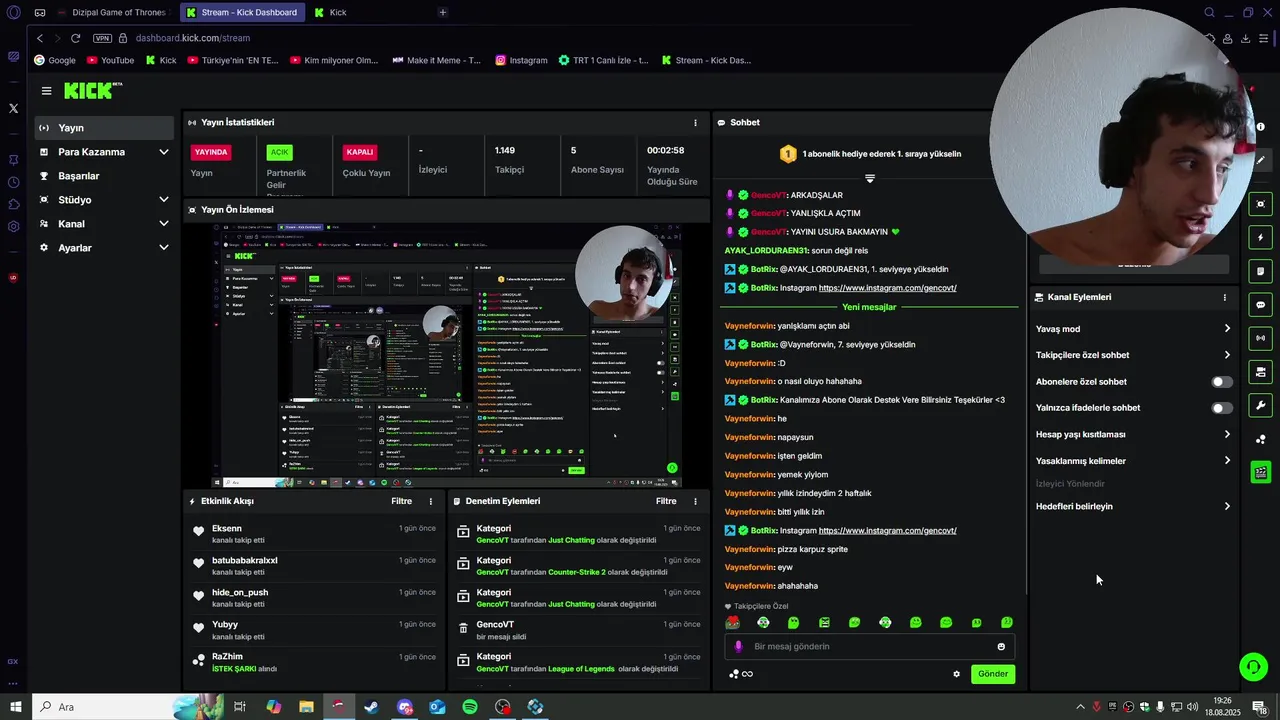The height and width of the screenshot is (720, 1280).
Task: Open Yayın İstatistikleri three-dot menu
Action: point(695,122)
